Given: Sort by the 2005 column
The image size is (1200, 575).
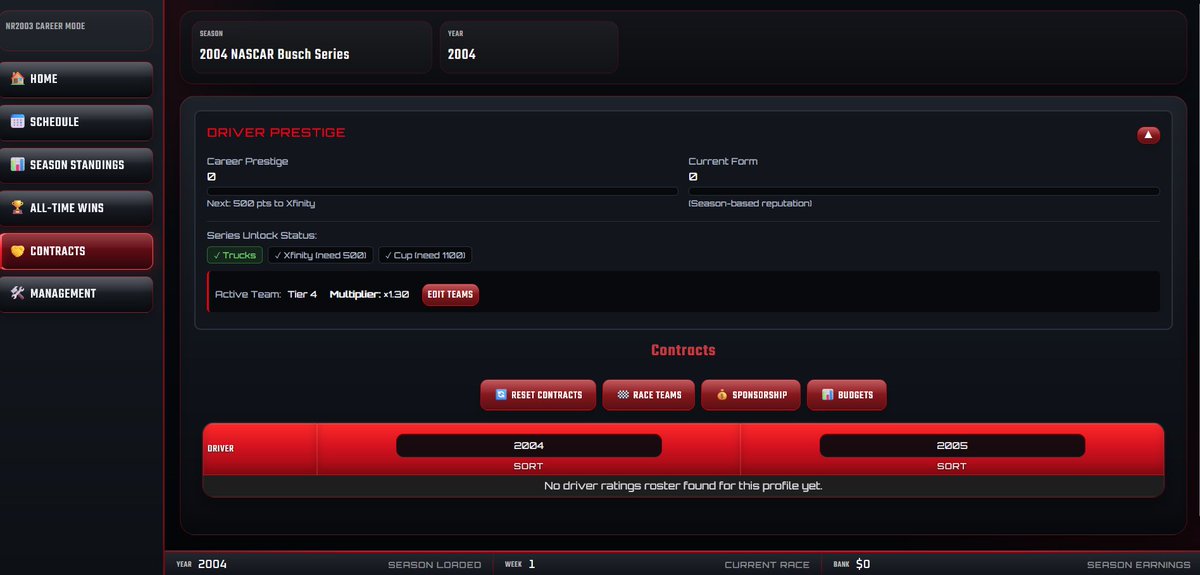Looking at the screenshot, I should point(952,467).
